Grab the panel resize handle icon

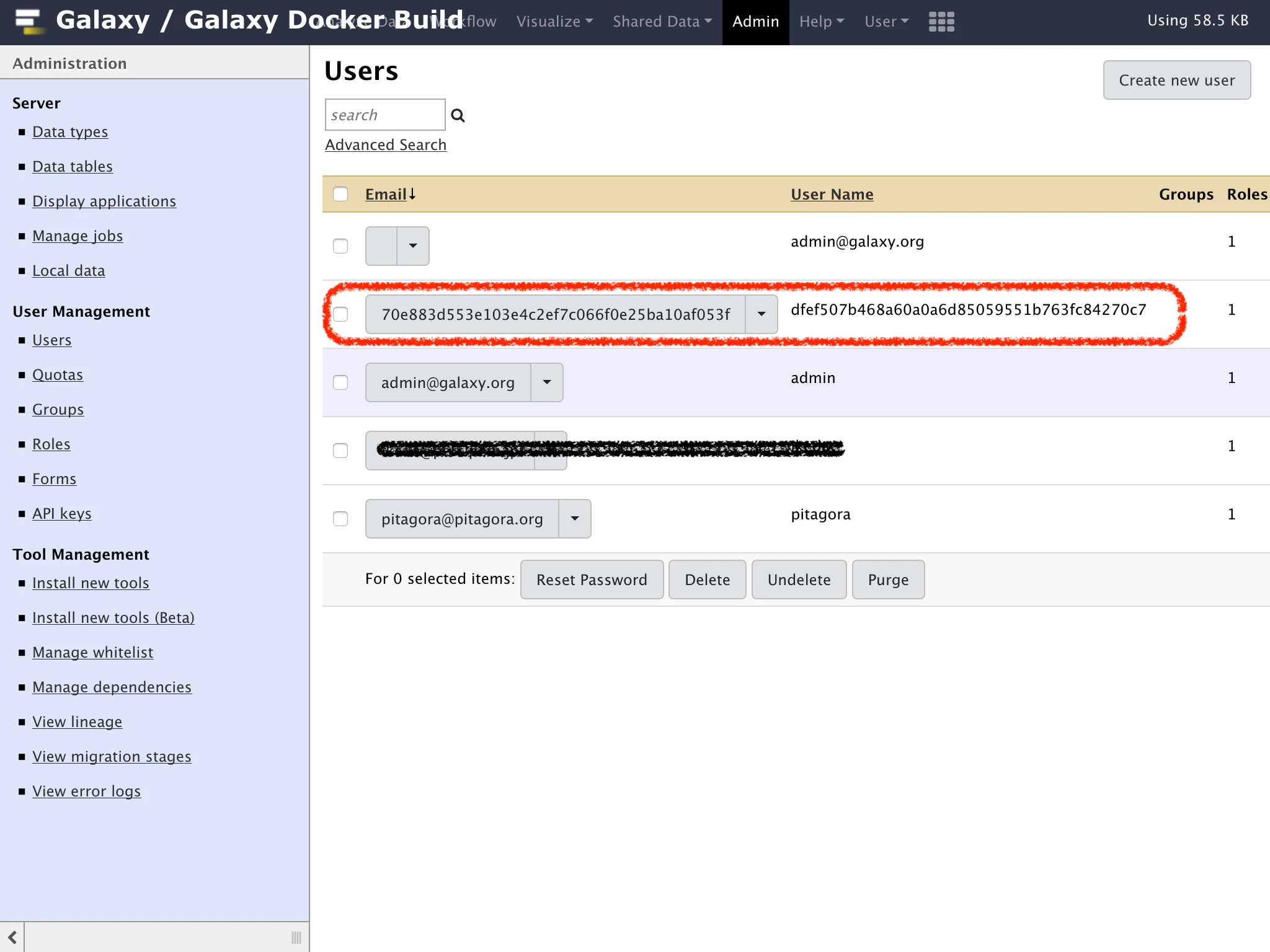(x=296, y=937)
